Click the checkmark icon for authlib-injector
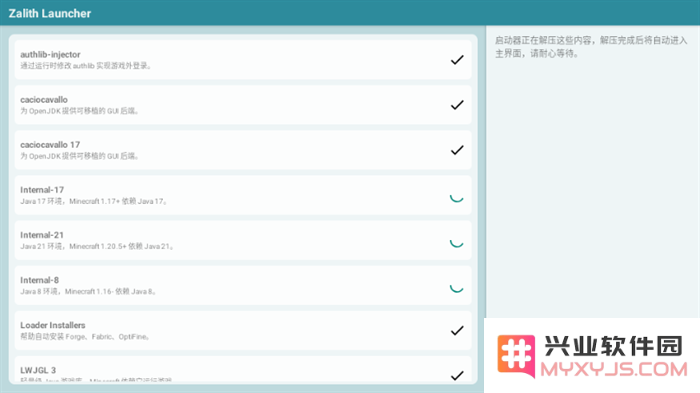 [457, 60]
